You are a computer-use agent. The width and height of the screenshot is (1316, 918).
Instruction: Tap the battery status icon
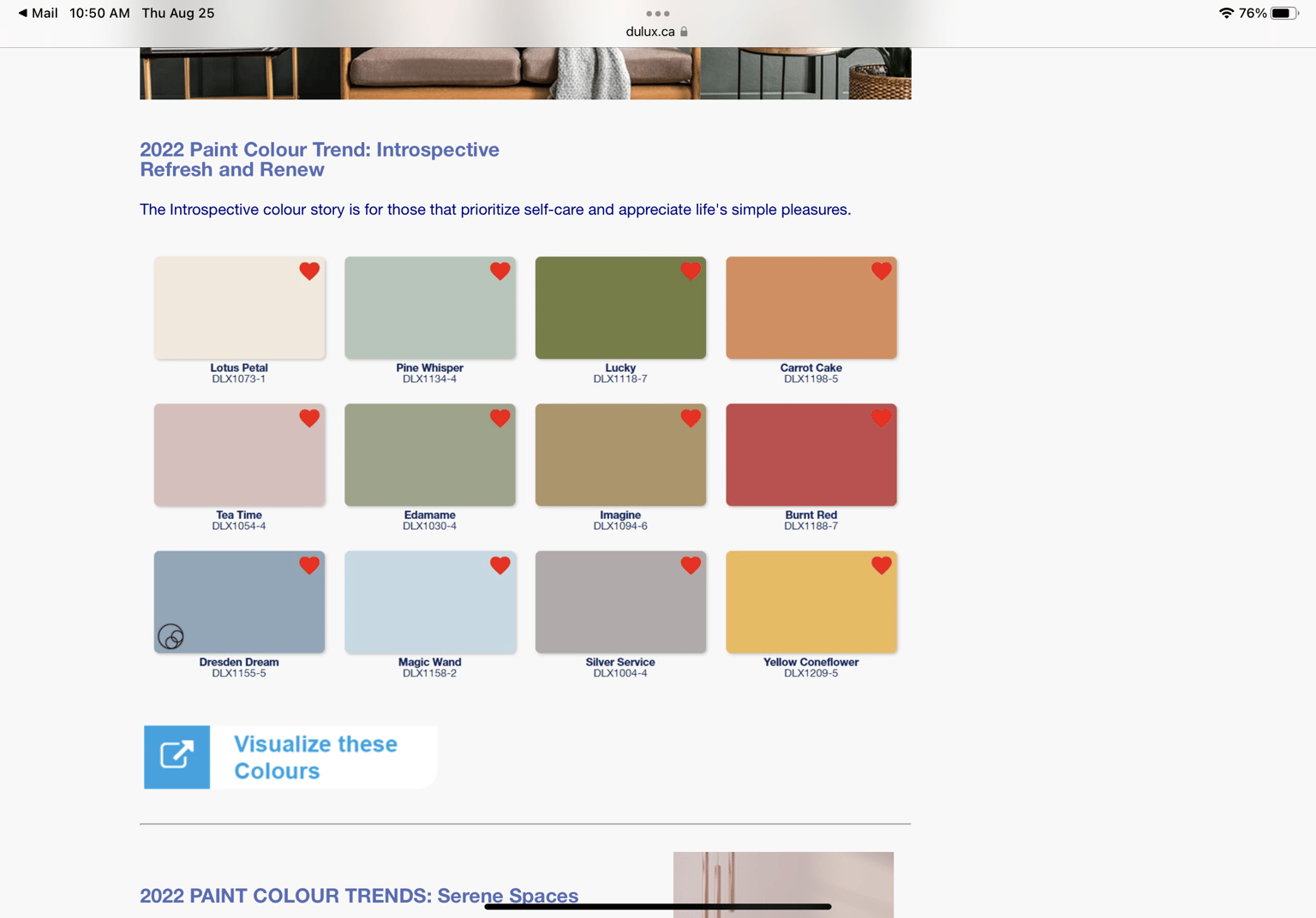pos(1284,13)
